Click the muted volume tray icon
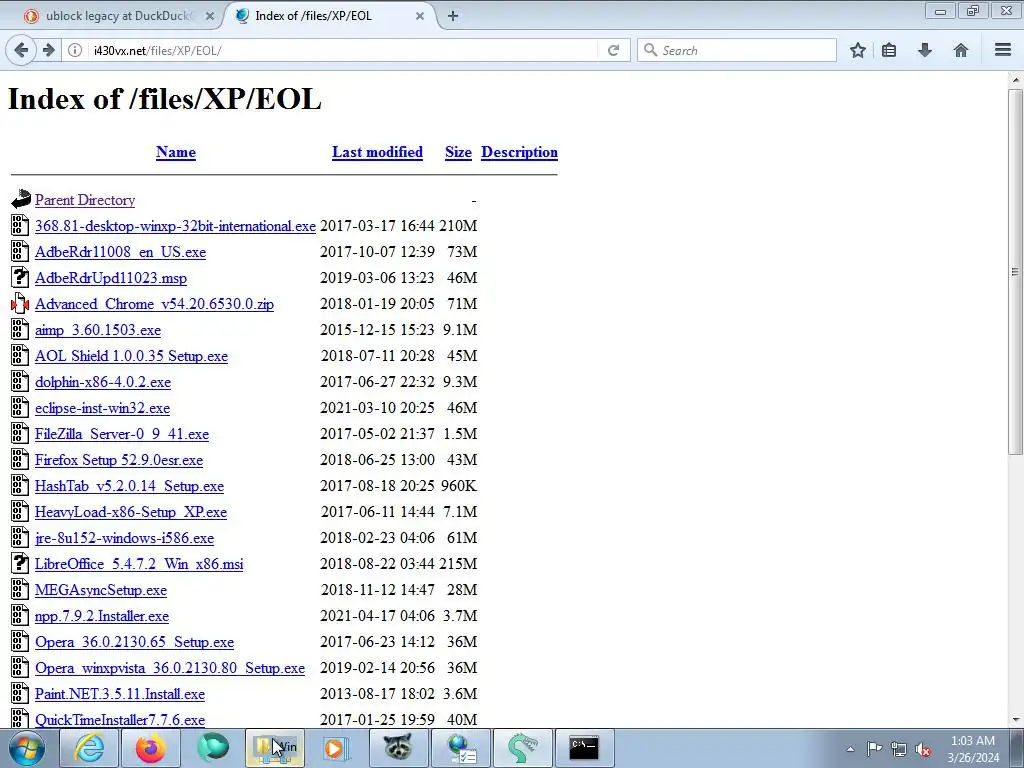This screenshot has width=1024, height=768. tap(923, 749)
